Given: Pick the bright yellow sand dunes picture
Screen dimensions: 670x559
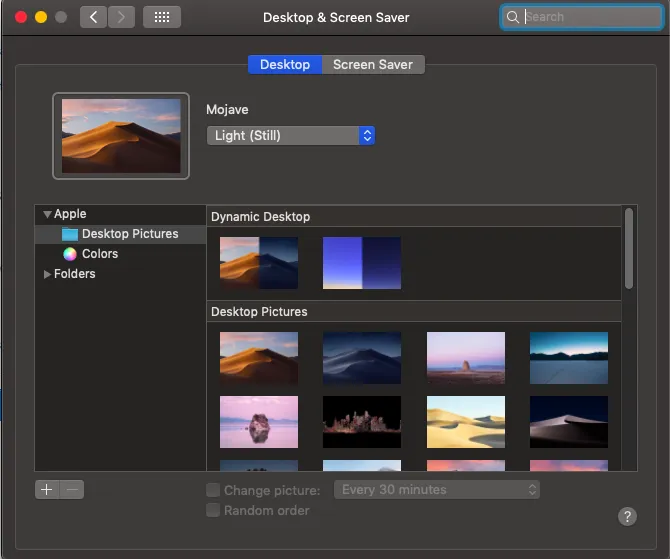Looking at the screenshot, I should tap(466, 422).
